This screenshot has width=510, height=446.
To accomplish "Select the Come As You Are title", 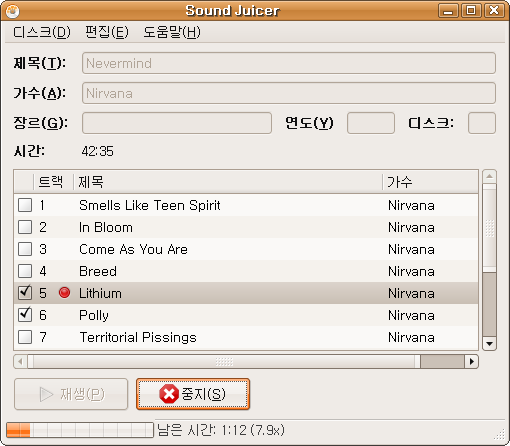I will pos(133,249).
